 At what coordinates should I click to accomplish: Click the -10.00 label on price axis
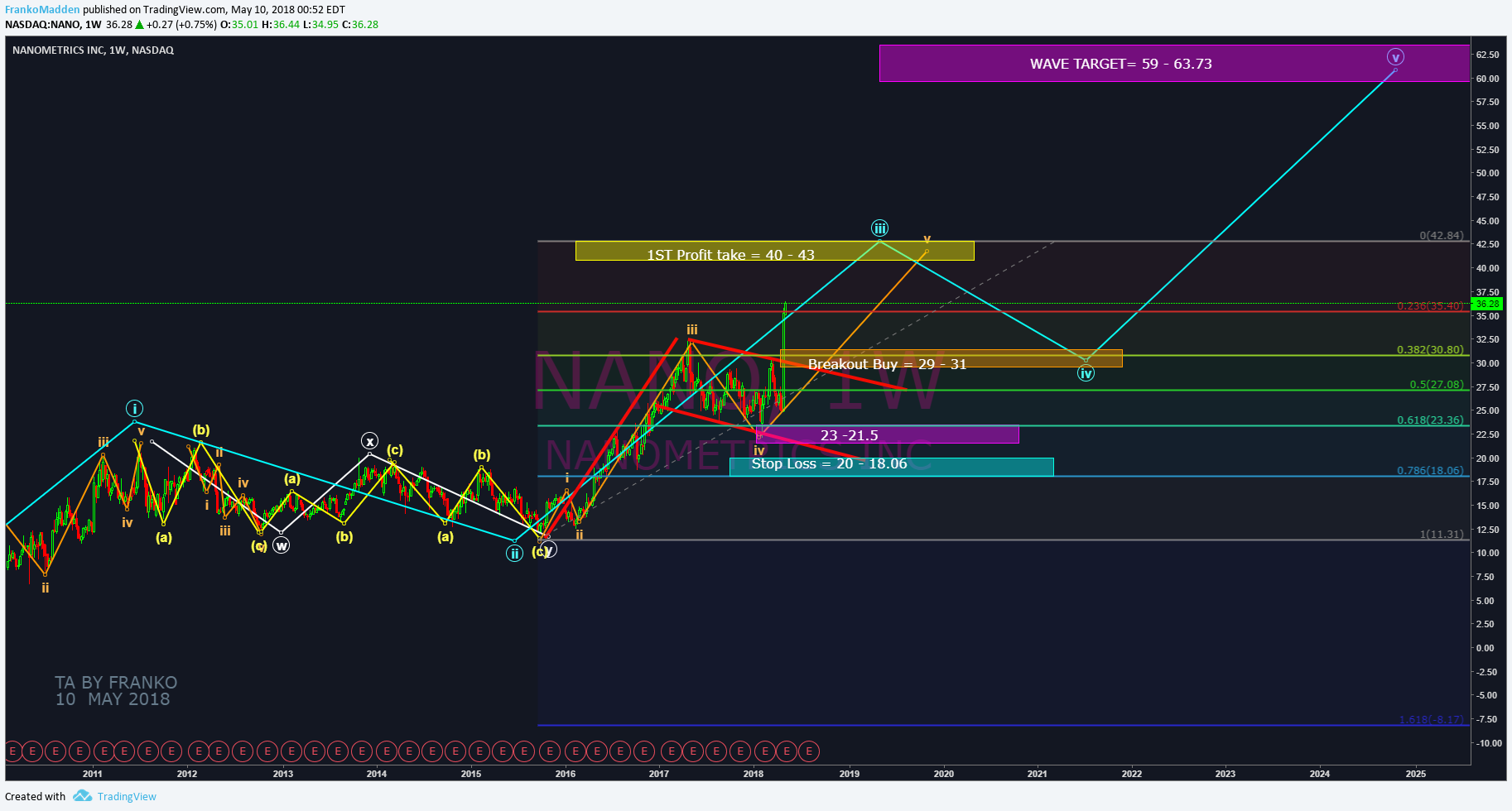tap(1488, 744)
